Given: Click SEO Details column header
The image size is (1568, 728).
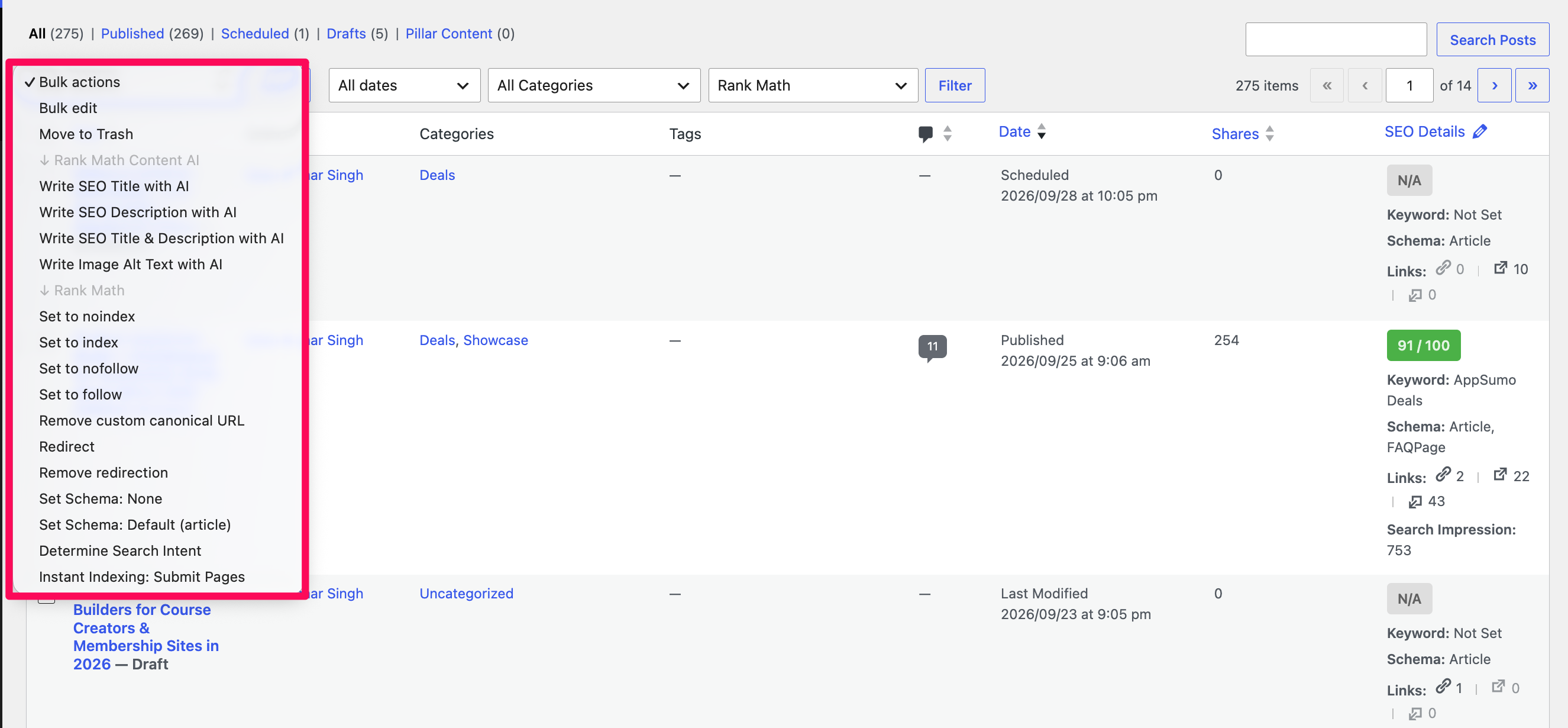Looking at the screenshot, I should pyautogui.click(x=1424, y=131).
